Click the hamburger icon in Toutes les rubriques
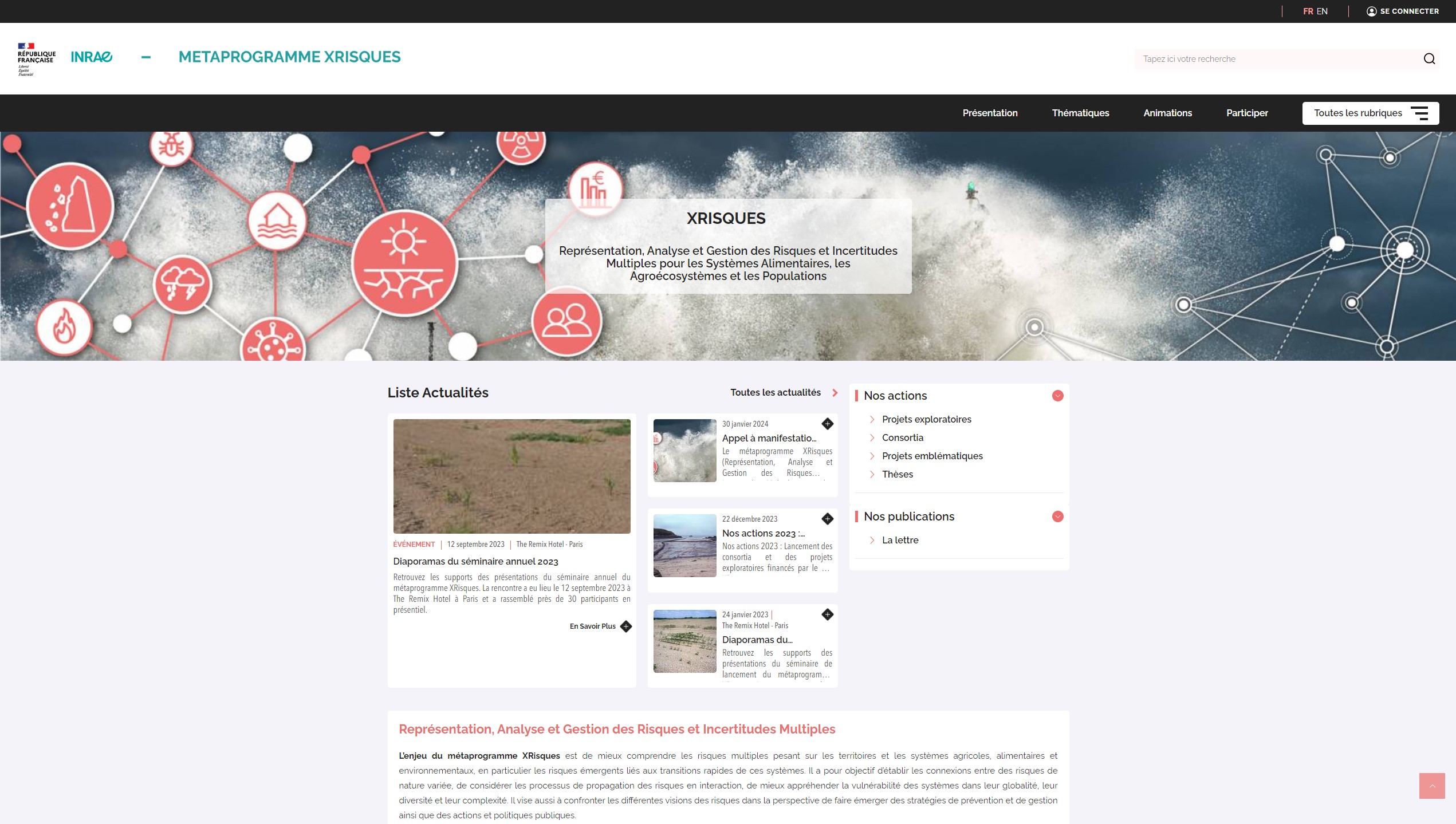The width and height of the screenshot is (1456, 824). pos(1419,113)
